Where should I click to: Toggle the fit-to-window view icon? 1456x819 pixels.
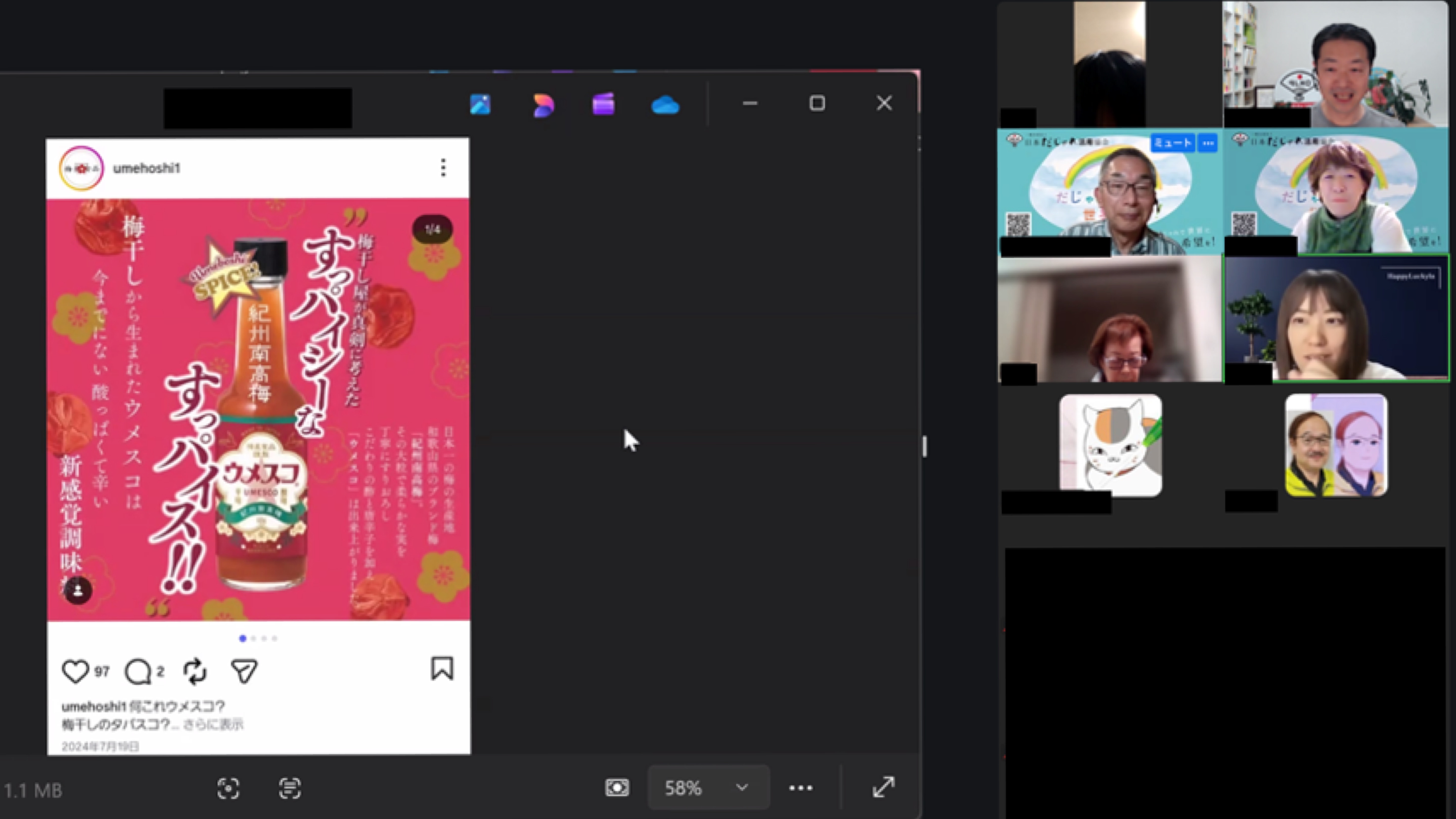point(617,787)
